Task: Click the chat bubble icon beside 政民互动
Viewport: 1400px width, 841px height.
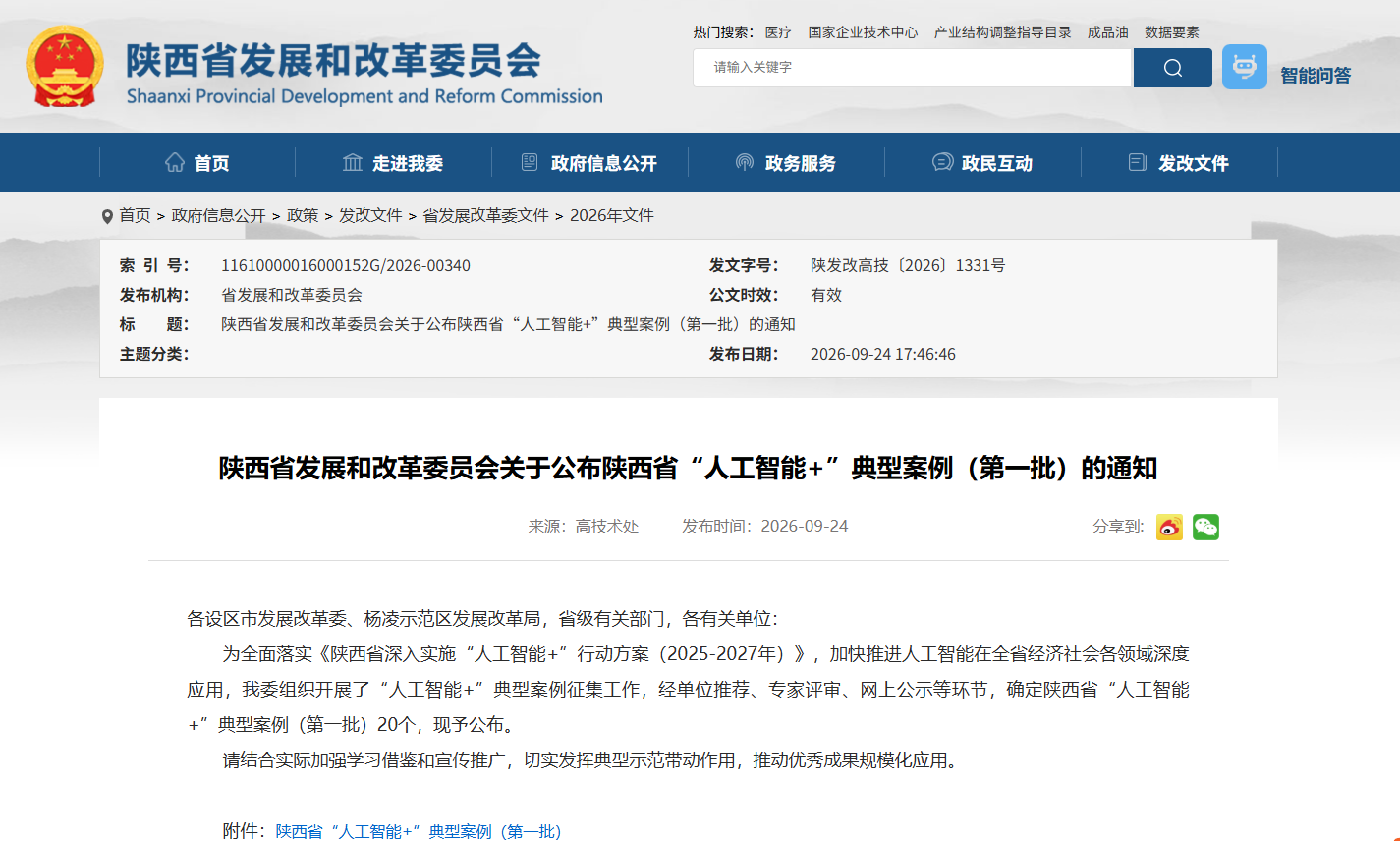Action: [942, 162]
